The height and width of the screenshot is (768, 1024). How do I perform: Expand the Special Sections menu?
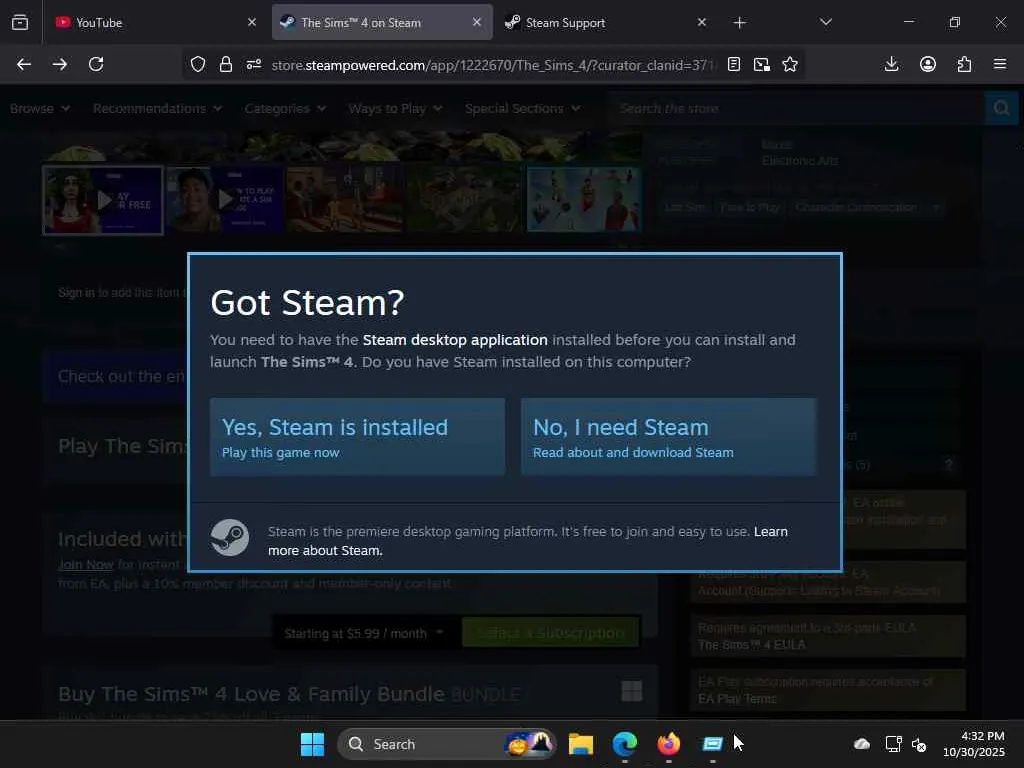(522, 108)
